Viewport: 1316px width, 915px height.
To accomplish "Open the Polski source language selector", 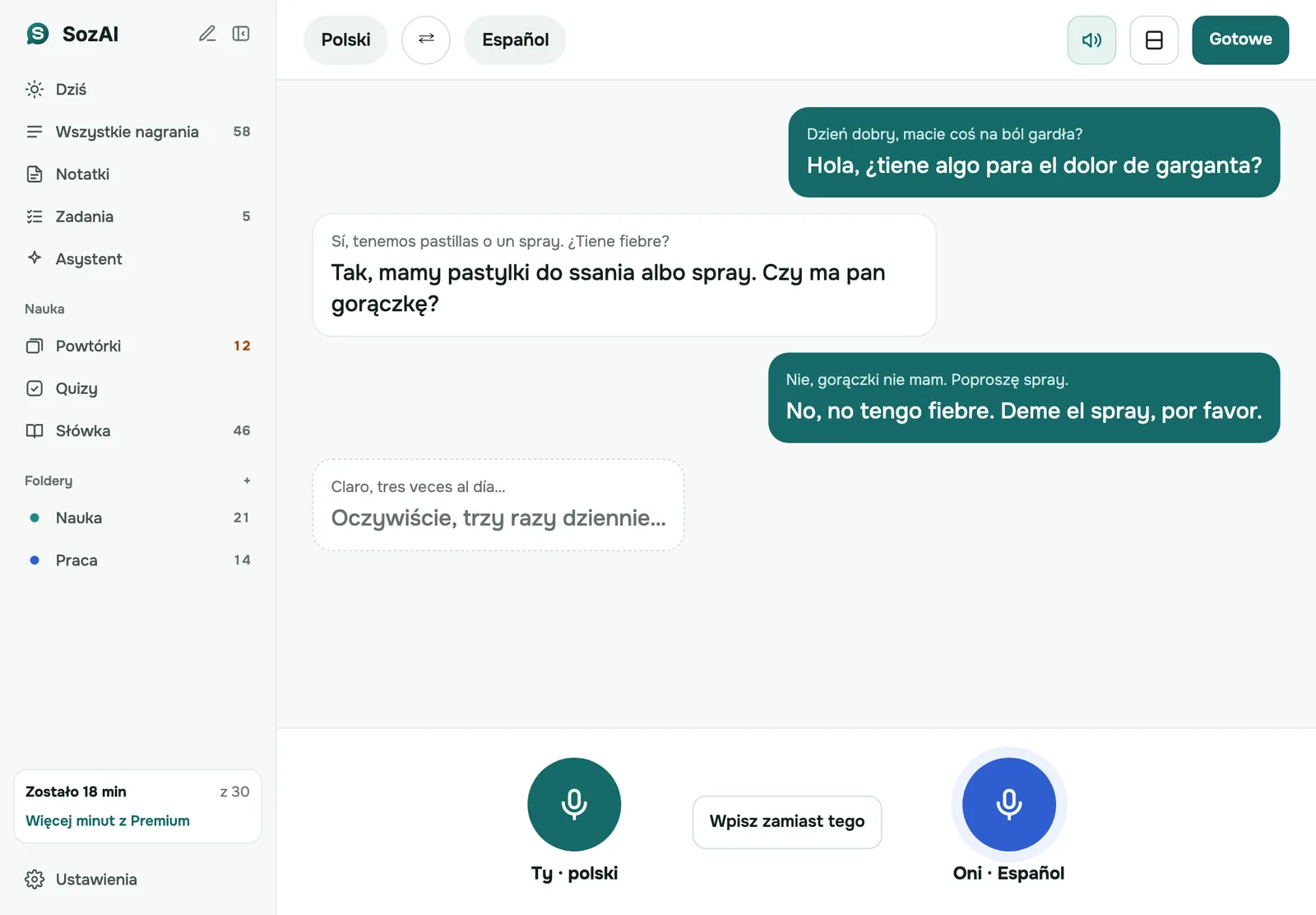I will tap(345, 39).
